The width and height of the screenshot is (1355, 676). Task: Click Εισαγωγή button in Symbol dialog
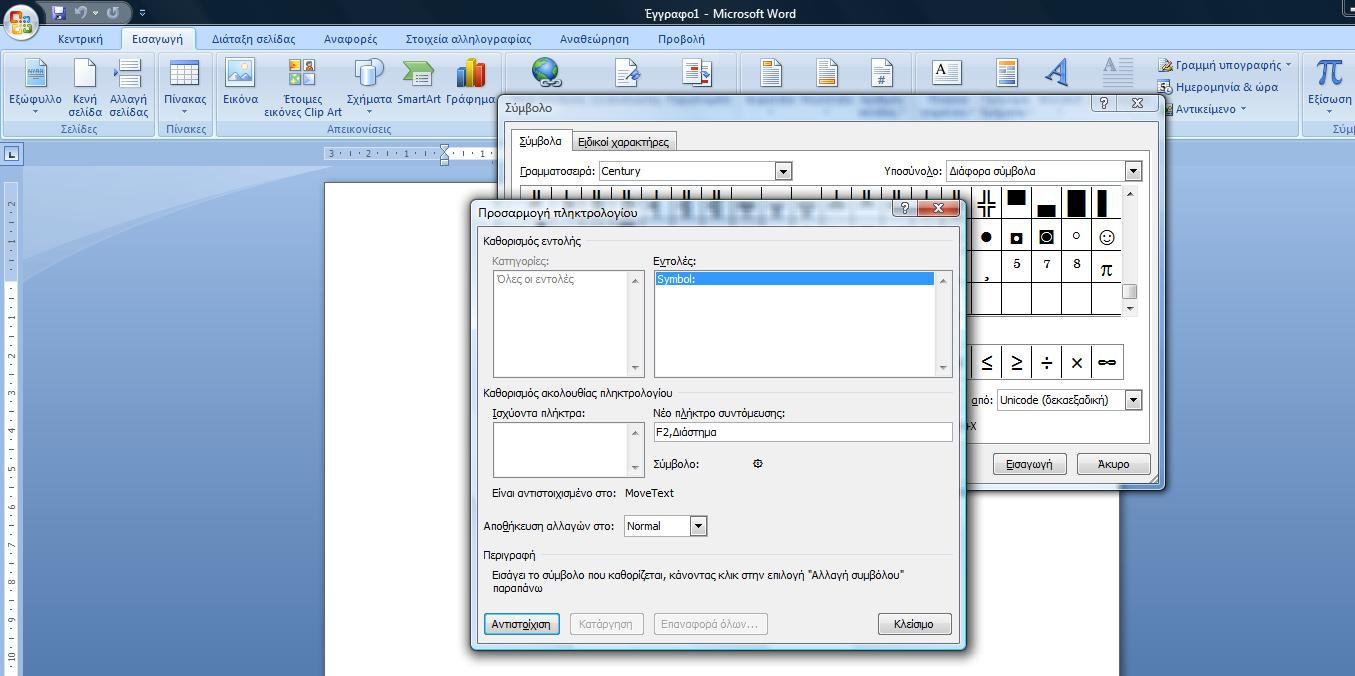coord(1029,464)
